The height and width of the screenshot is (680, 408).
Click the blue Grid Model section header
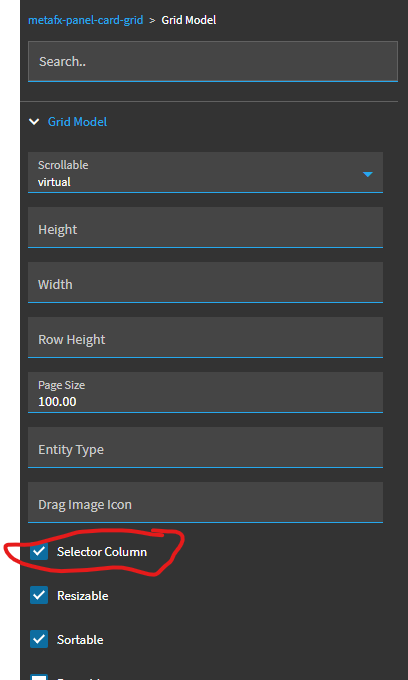tap(77, 122)
